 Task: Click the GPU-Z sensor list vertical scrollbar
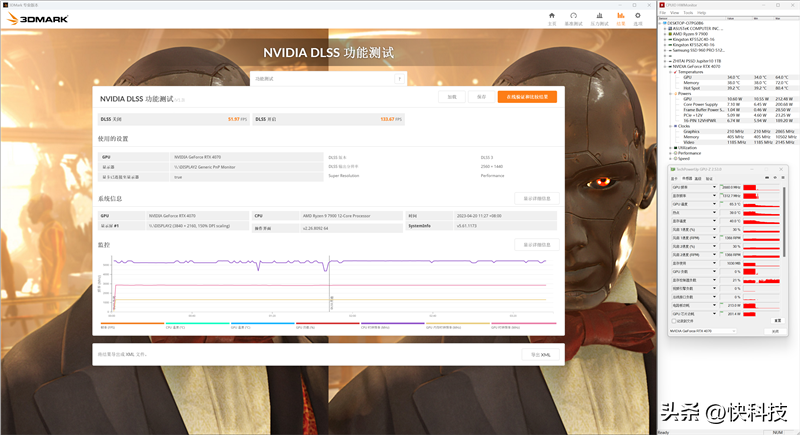[784, 221]
